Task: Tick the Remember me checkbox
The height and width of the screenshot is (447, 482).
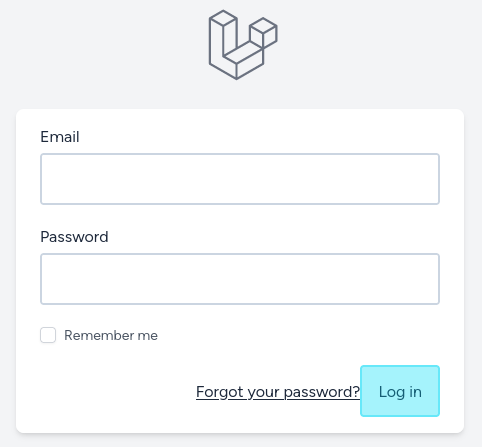Action: pos(48,335)
